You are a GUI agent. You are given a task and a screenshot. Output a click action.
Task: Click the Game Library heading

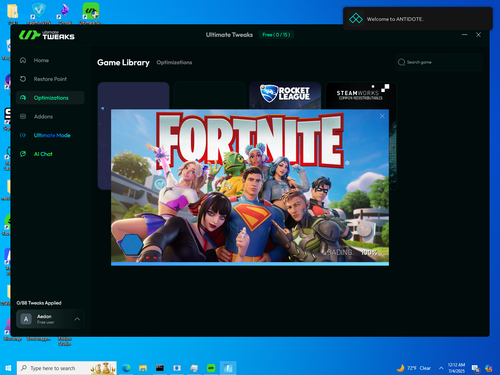[123, 62]
